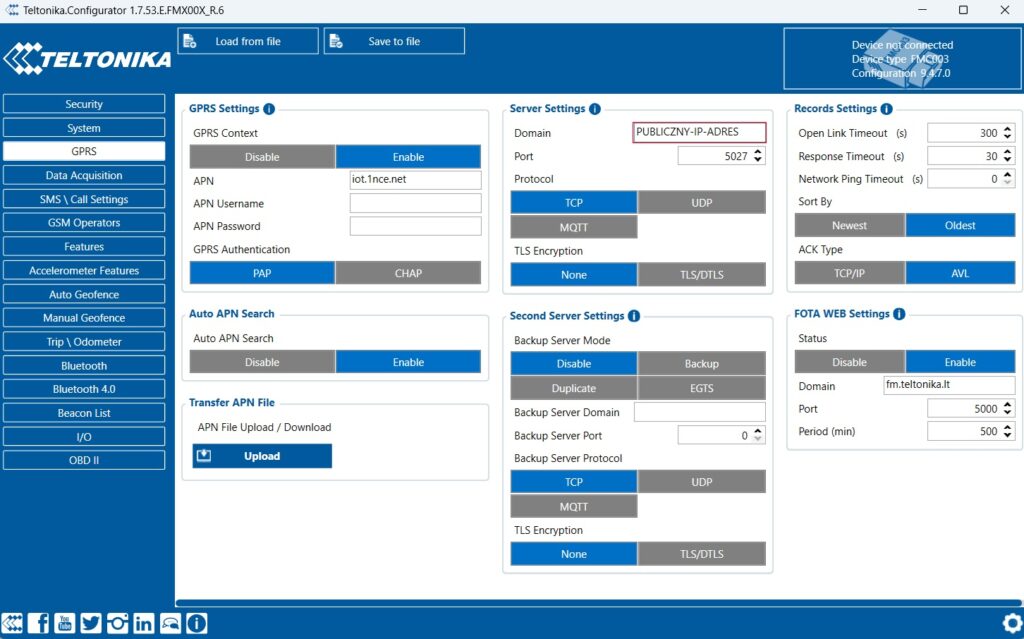
Task: Focus the APN input field
Action: click(415, 180)
